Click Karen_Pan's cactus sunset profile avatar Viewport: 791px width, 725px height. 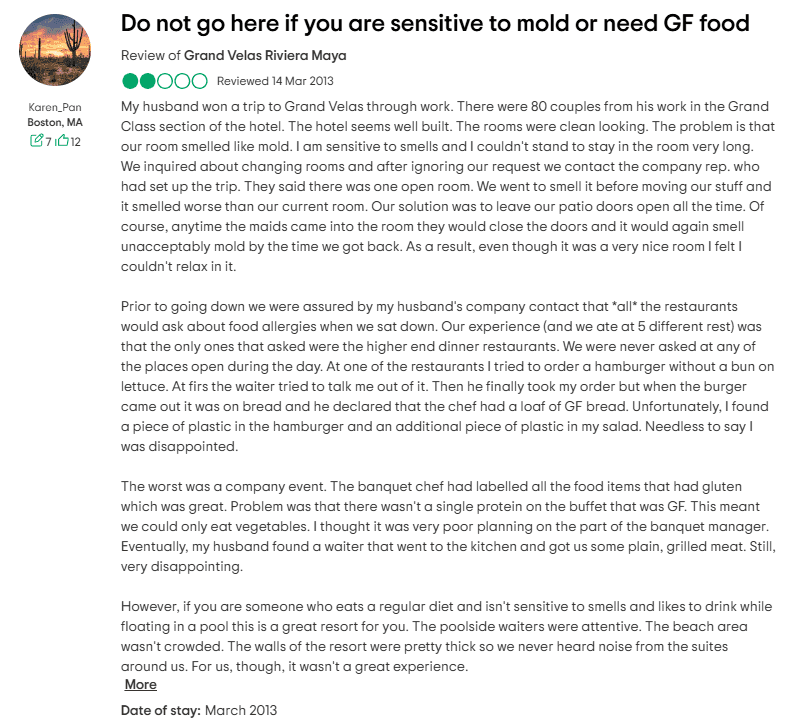[x=55, y=51]
